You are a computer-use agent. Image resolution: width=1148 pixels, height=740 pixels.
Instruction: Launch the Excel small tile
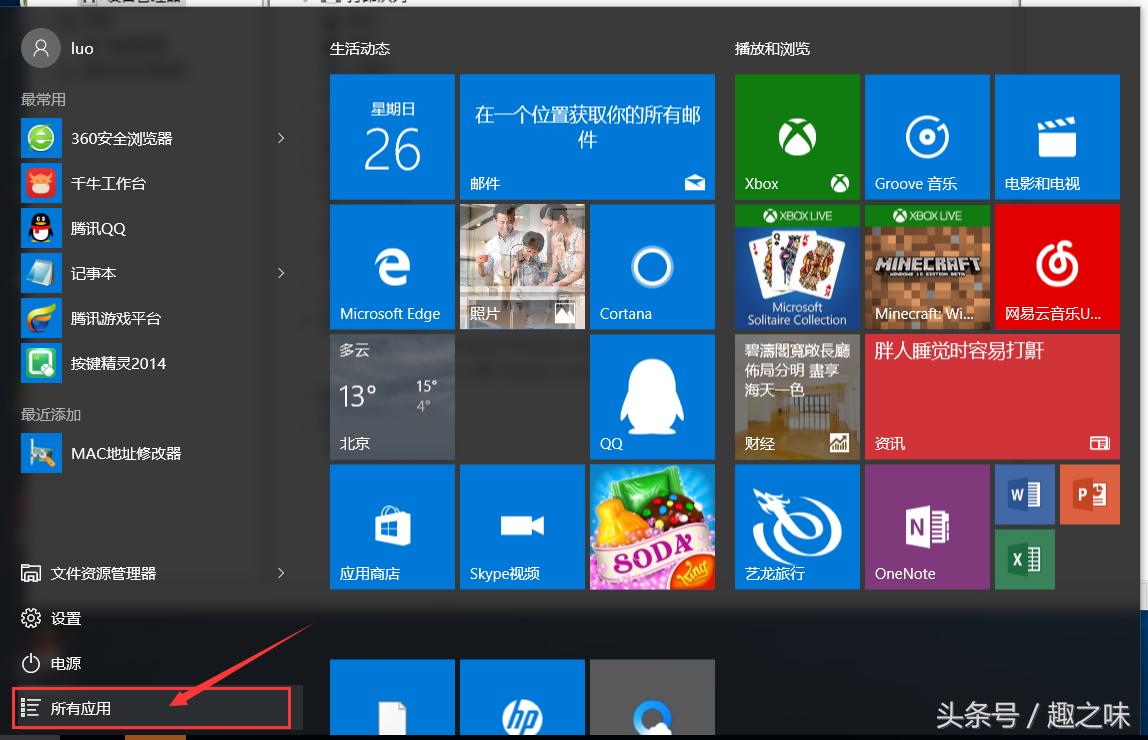pyautogui.click(x=1025, y=559)
